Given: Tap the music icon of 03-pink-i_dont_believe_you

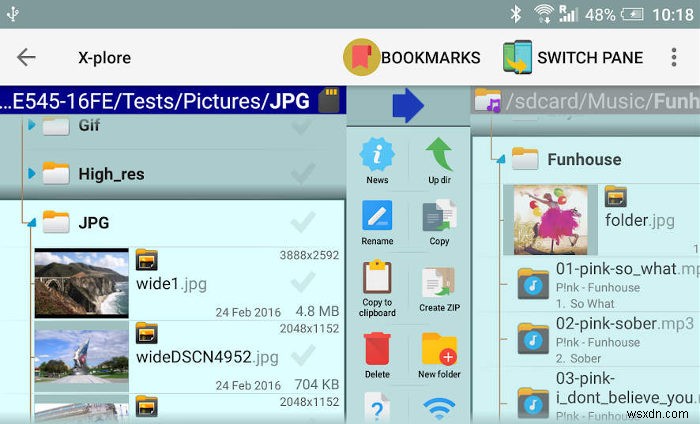Looking at the screenshot, I should click(533, 404).
